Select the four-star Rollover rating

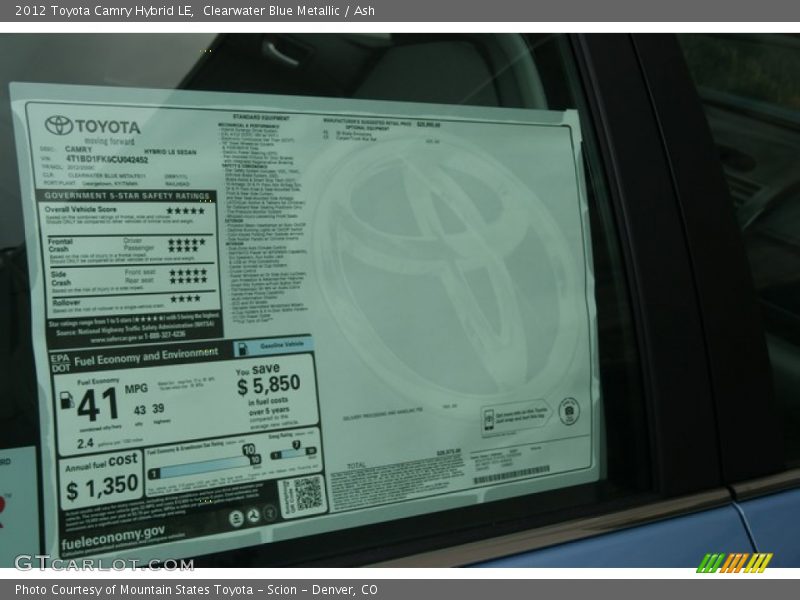tap(184, 298)
